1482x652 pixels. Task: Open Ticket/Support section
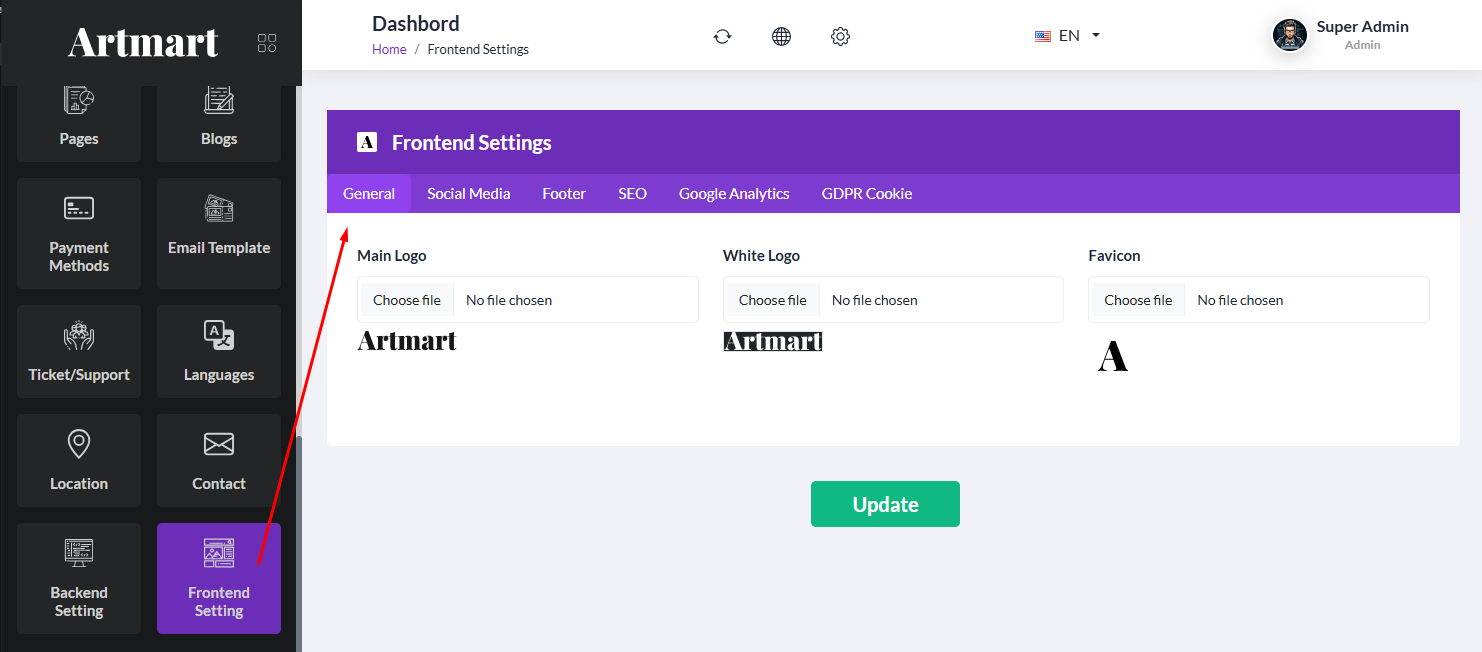pos(79,352)
